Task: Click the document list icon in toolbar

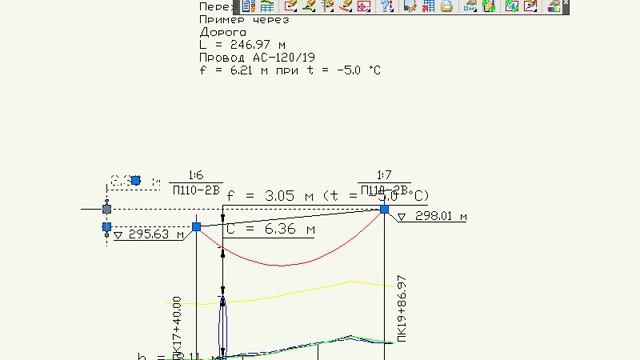Action: [x=248, y=6]
